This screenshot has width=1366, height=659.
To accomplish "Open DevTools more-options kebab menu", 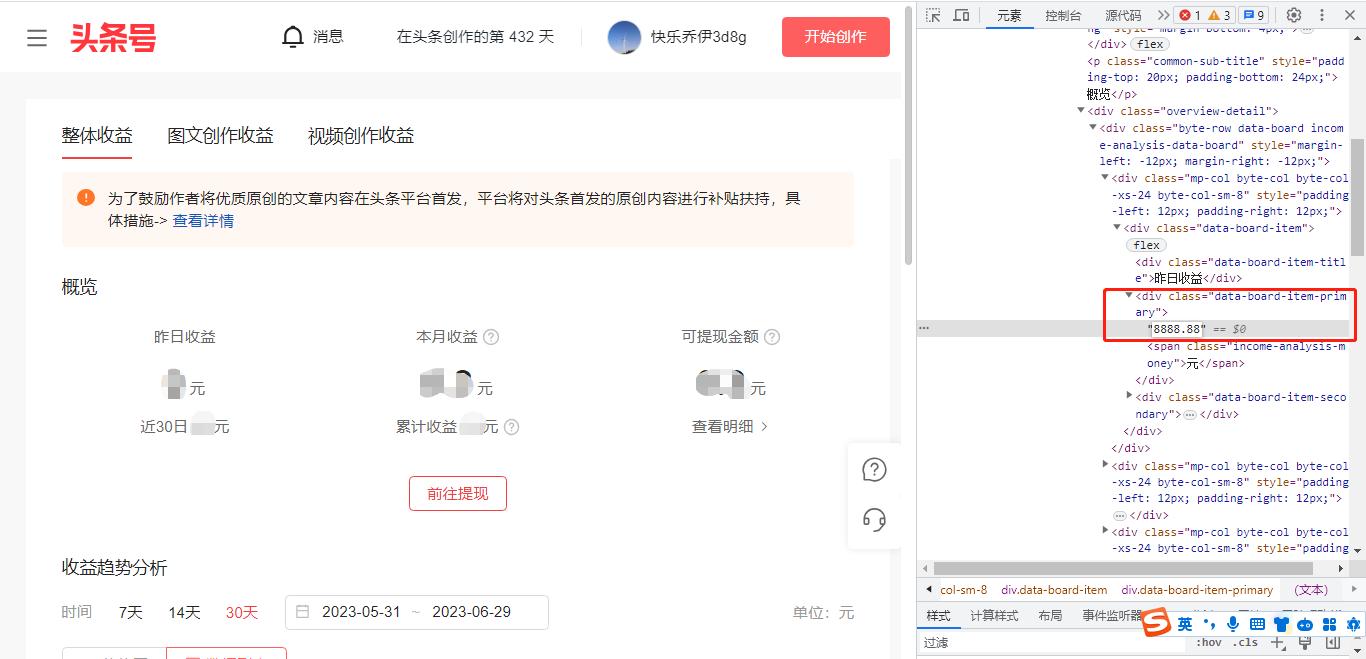I will (x=1321, y=14).
